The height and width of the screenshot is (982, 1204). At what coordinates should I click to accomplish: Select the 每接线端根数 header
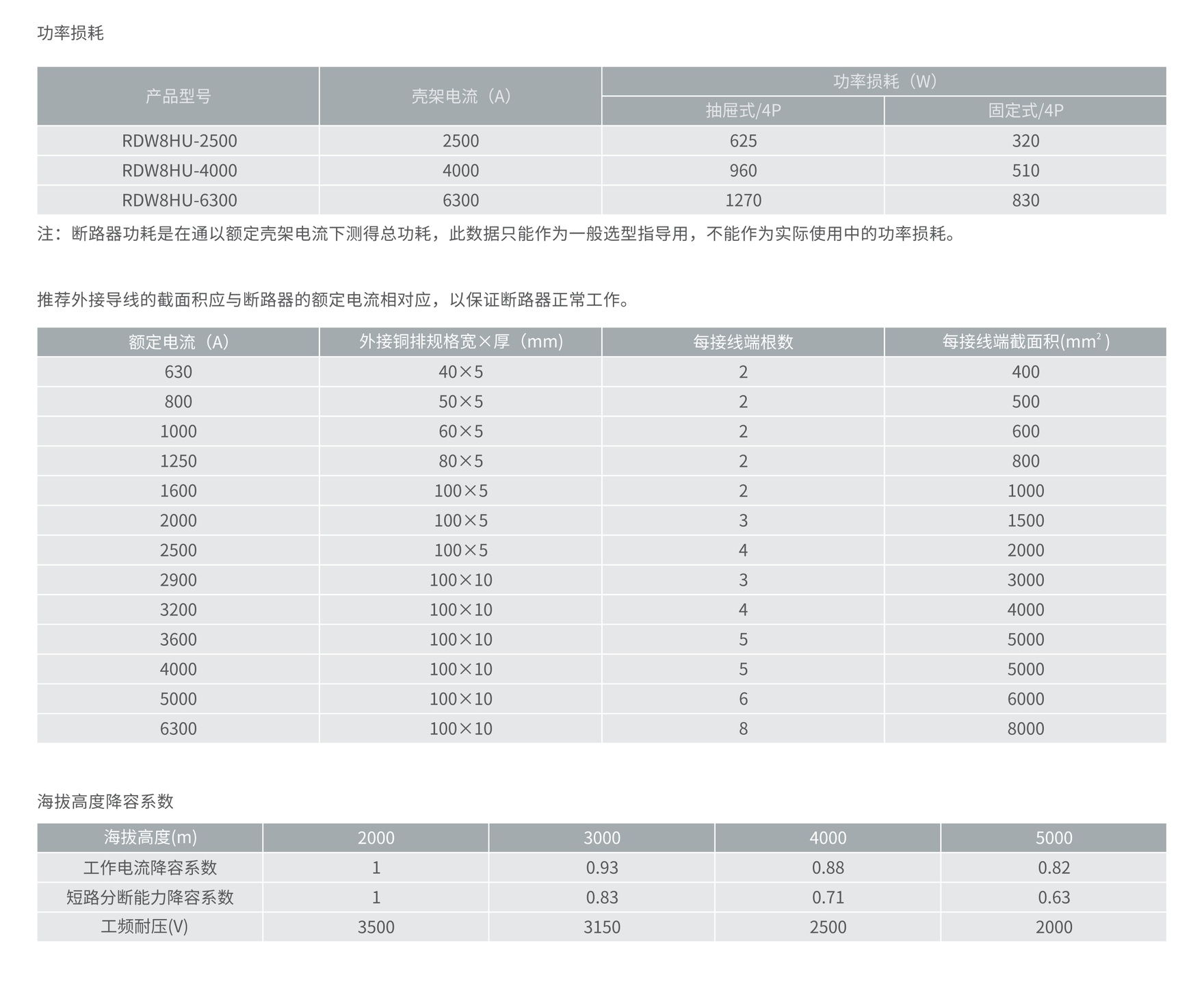click(x=743, y=342)
